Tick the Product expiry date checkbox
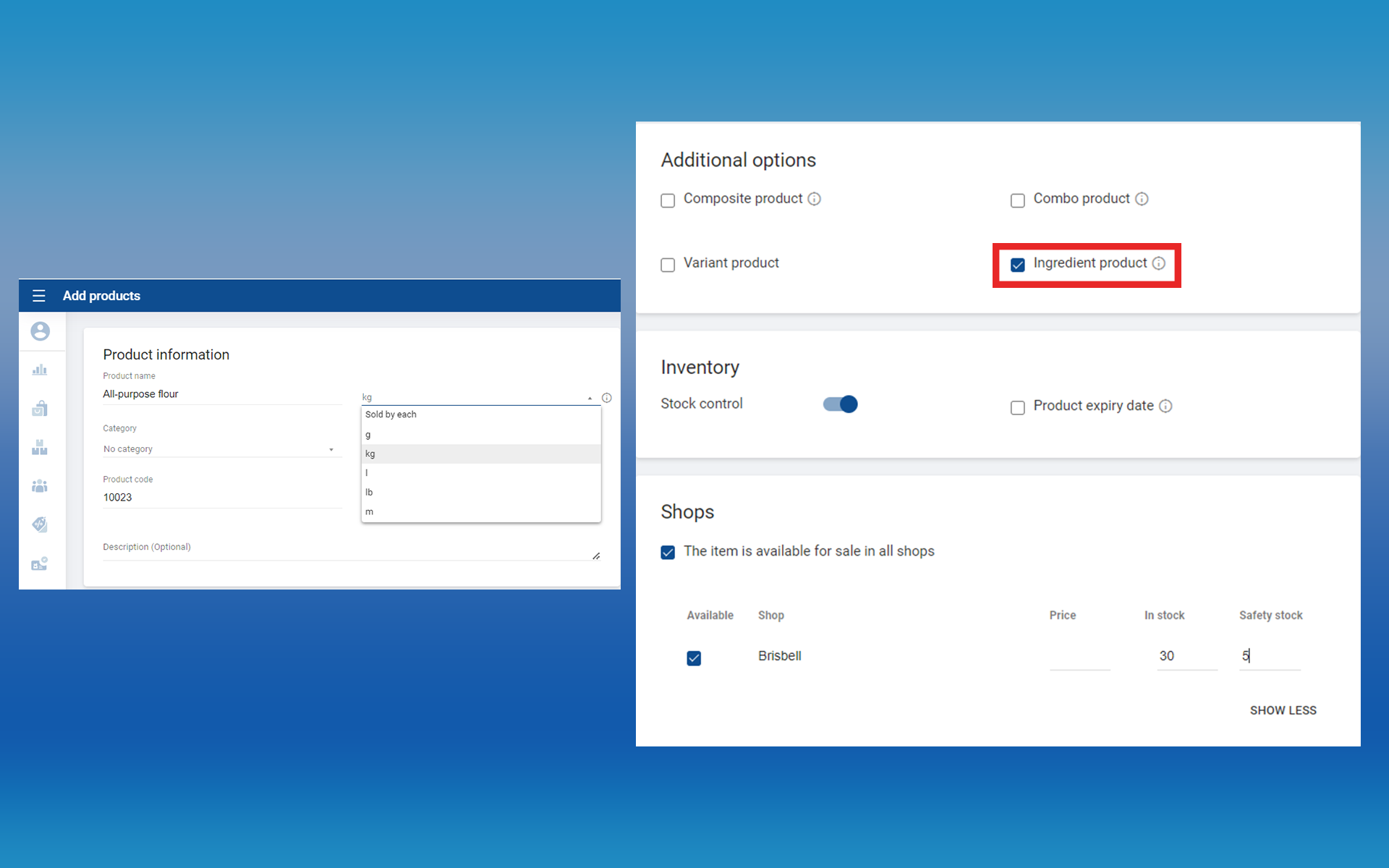The width and height of the screenshot is (1389, 868). (x=1018, y=407)
